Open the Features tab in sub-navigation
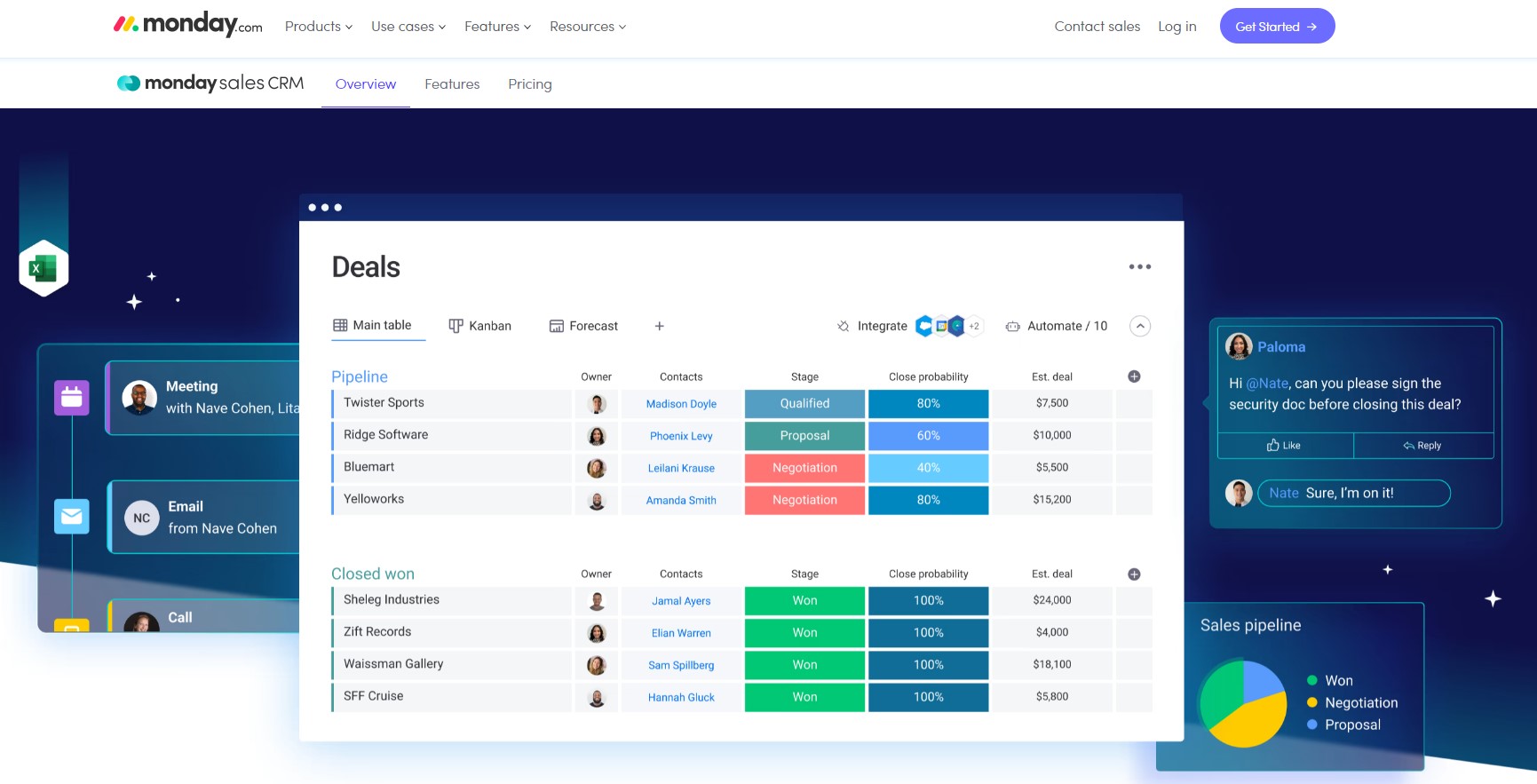This screenshot has height=784, width=1537. click(452, 84)
